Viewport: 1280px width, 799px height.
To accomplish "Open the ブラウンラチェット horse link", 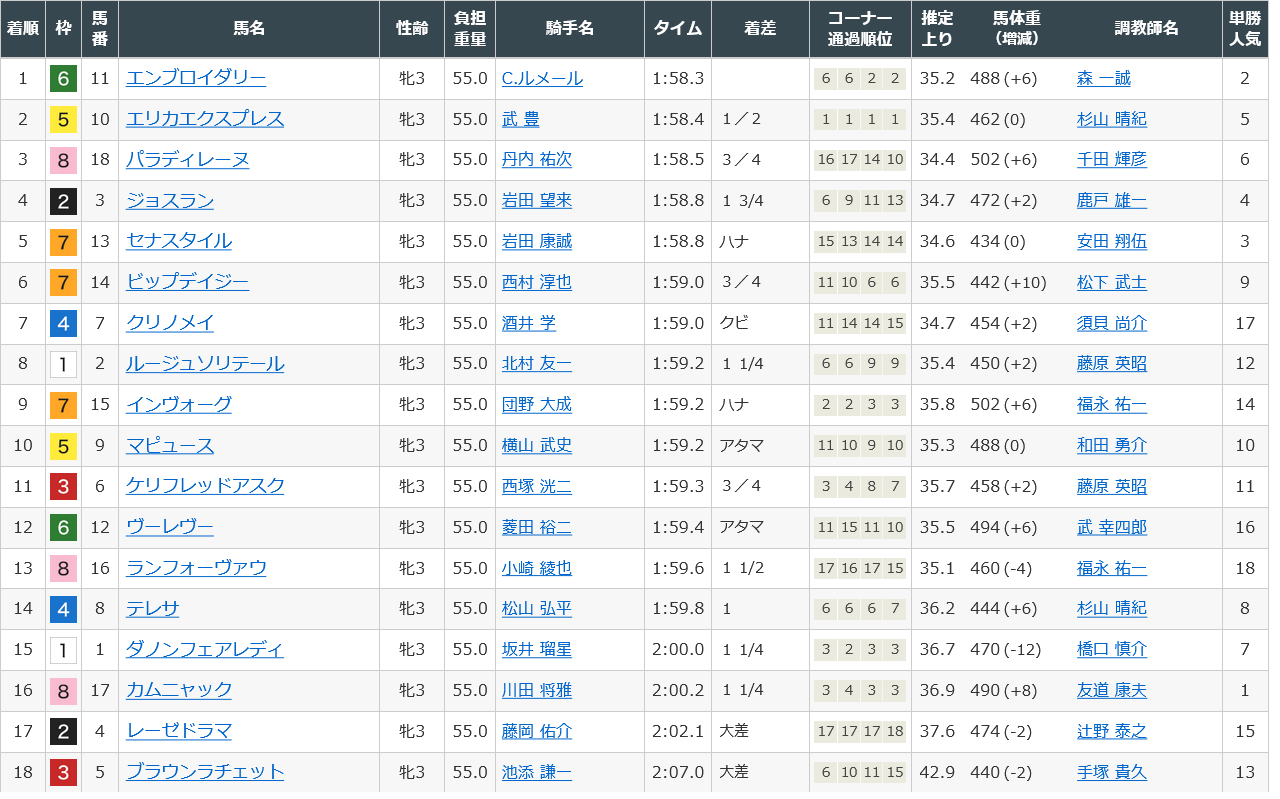I will [204, 772].
